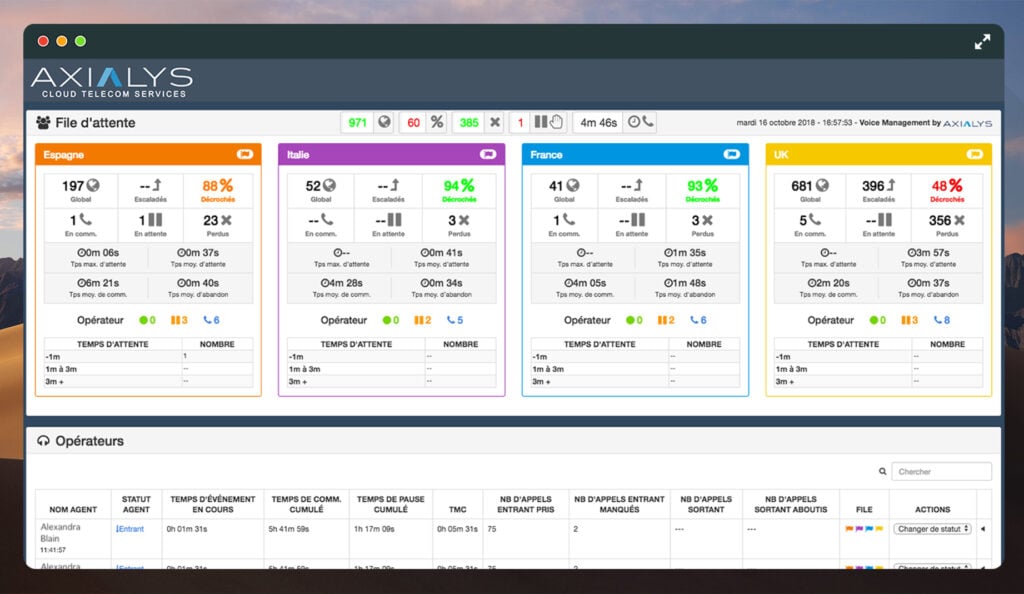Sort by the STATUT AGENT column header
This screenshot has width=1024, height=594.
point(136,504)
